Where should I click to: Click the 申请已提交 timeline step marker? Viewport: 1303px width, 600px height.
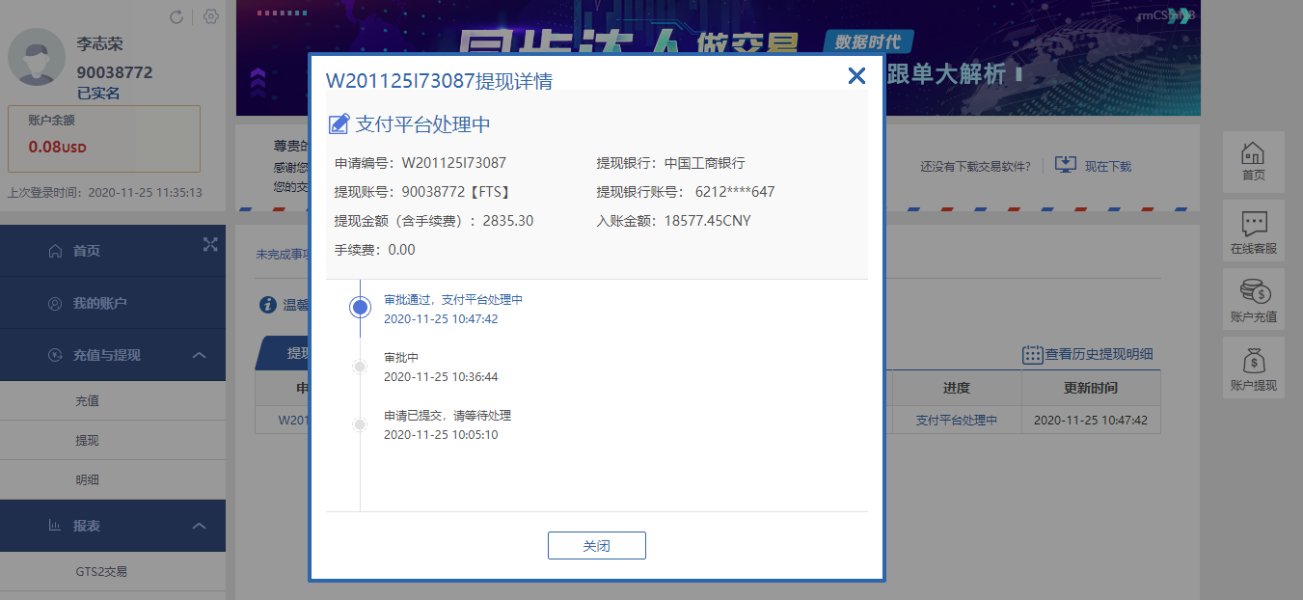pos(360,425)
